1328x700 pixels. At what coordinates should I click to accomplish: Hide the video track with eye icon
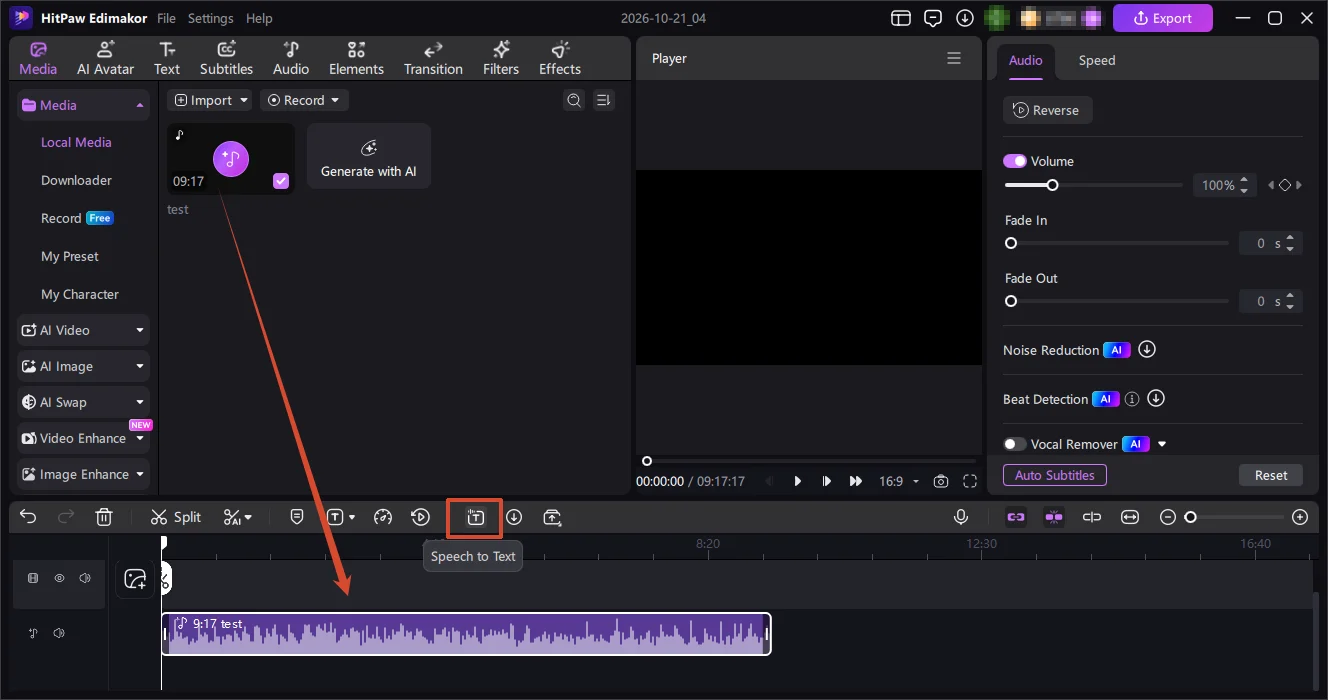pyautogui.click(x=59, y=578)
